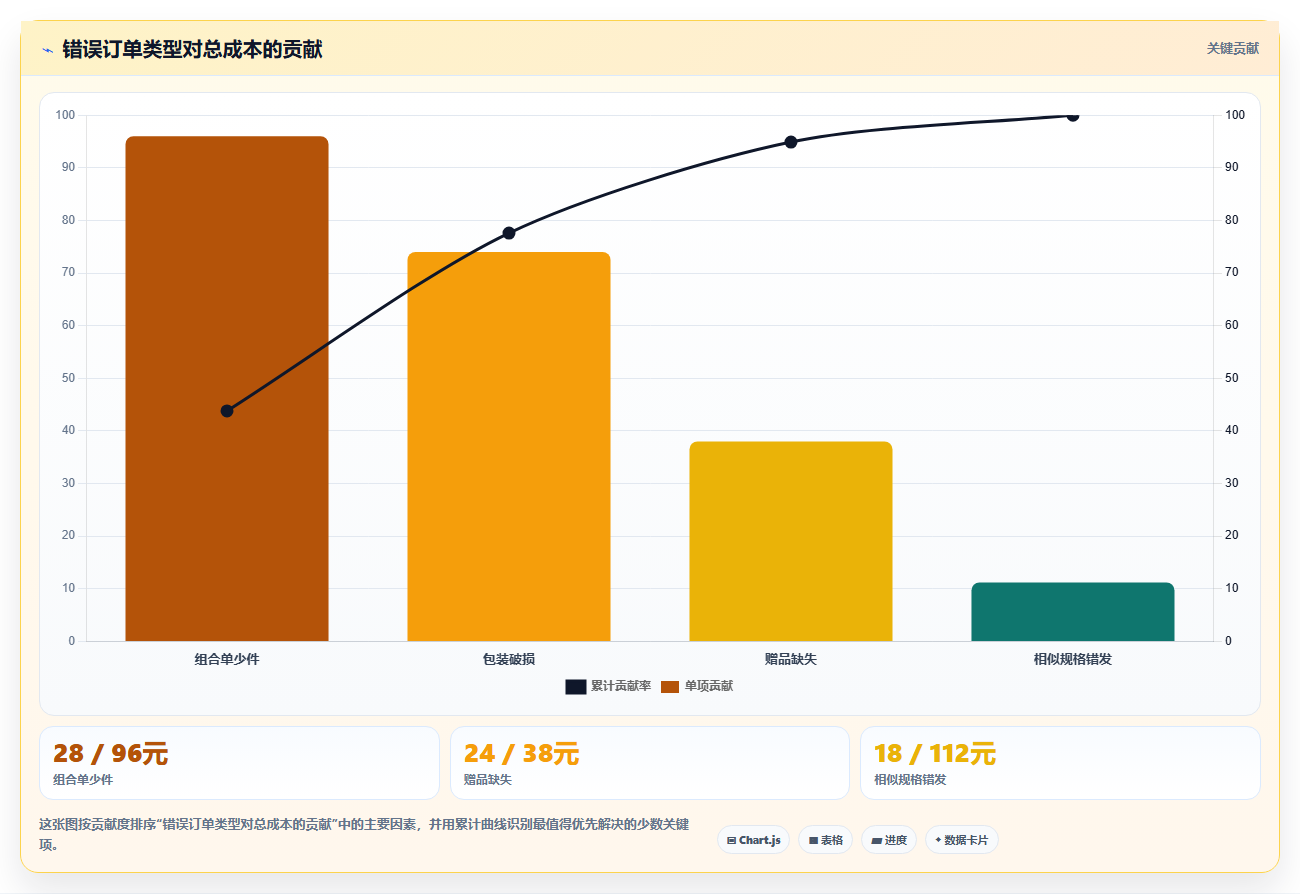The image size is (1300, 894).
Task: Click the Chart.js tag chip
Action: (x=753, y=840)
